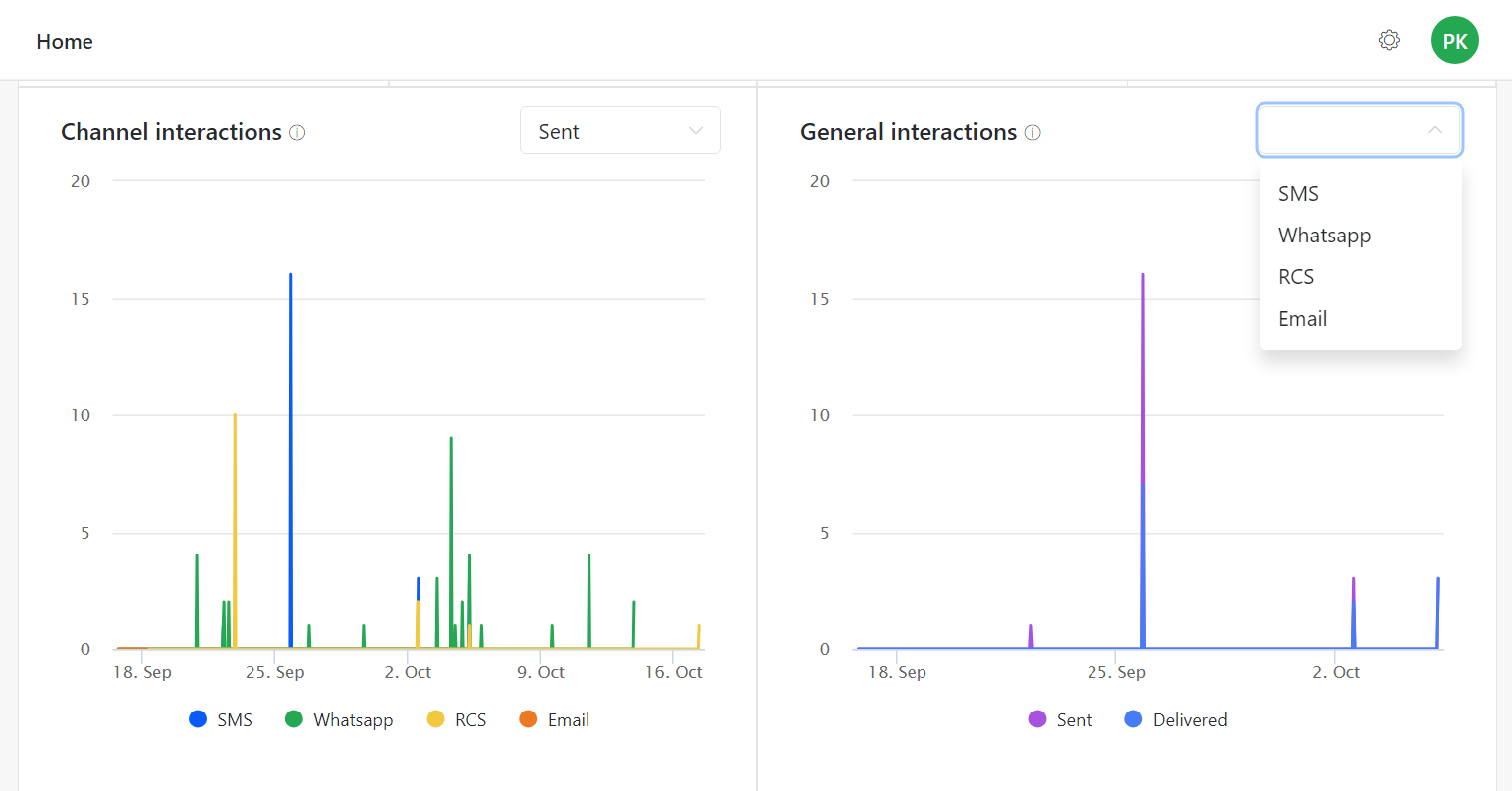The width and height of the screenshot is (1512, 791).
Task: Click the Channel interactions info icon
Action: click(x=297, y=132)
